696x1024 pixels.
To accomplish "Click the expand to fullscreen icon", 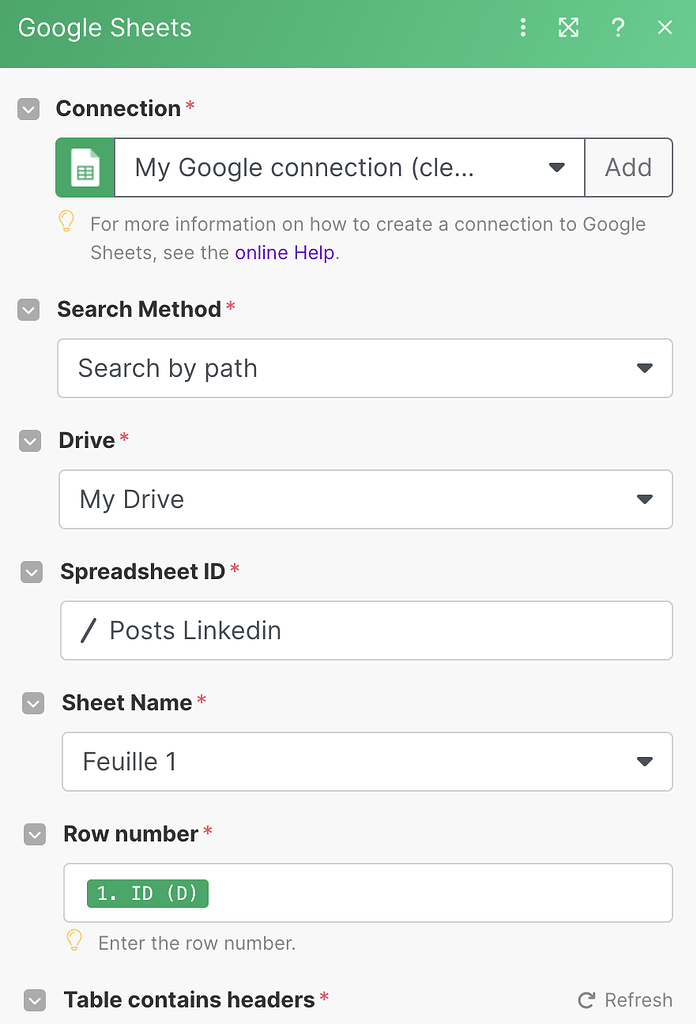I will click(x=569, y=28).
